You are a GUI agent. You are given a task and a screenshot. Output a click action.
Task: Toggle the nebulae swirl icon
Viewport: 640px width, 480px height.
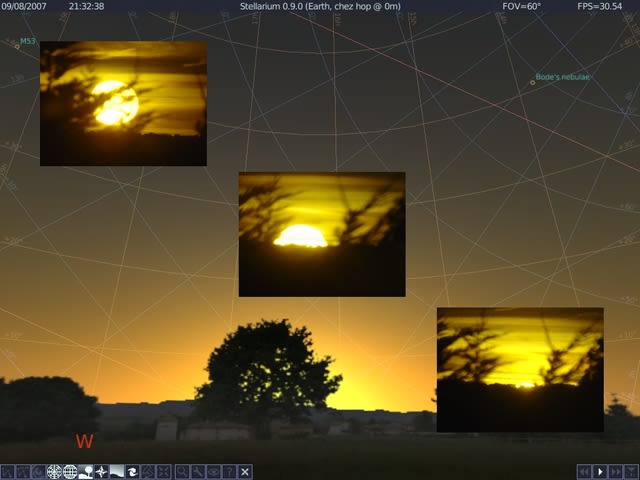pyautogui.click(x=132, y=471)
